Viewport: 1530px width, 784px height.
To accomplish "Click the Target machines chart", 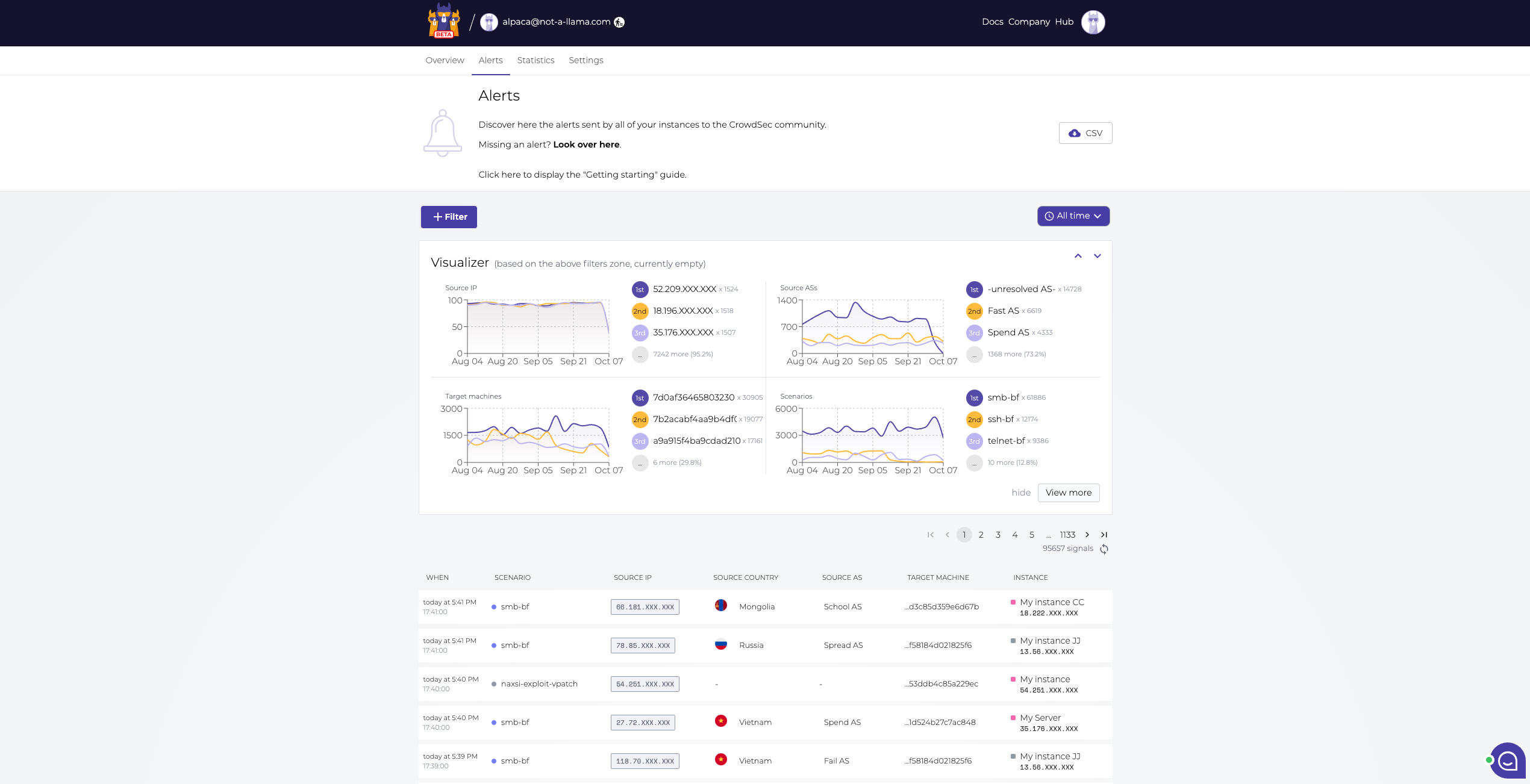I will coord(537,435).
